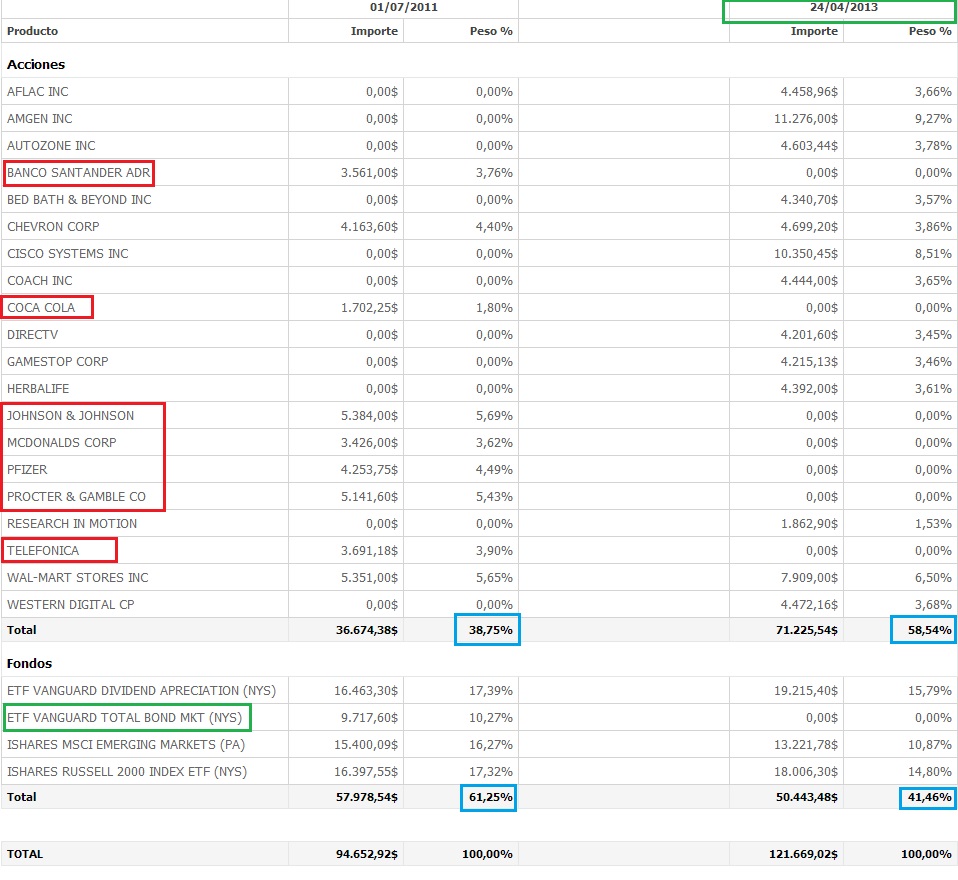The image size is (958, 880).
Task: Select the PFIZER product name
Action: [27, 469]
